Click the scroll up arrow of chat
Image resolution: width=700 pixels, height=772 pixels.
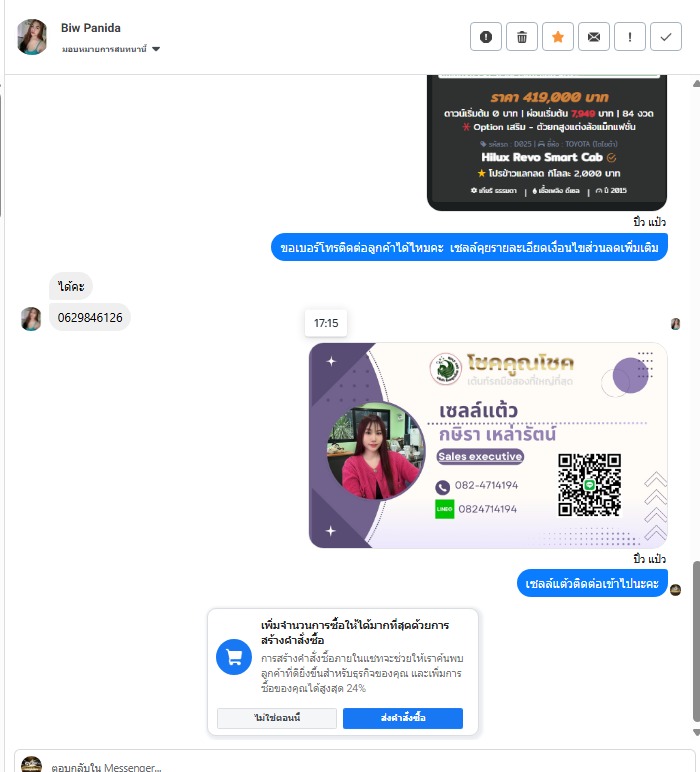696,84
